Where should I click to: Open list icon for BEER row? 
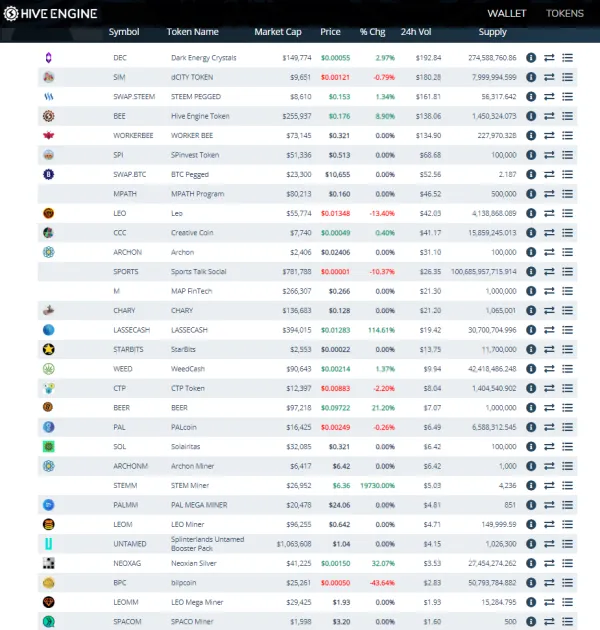coord(567,408)
